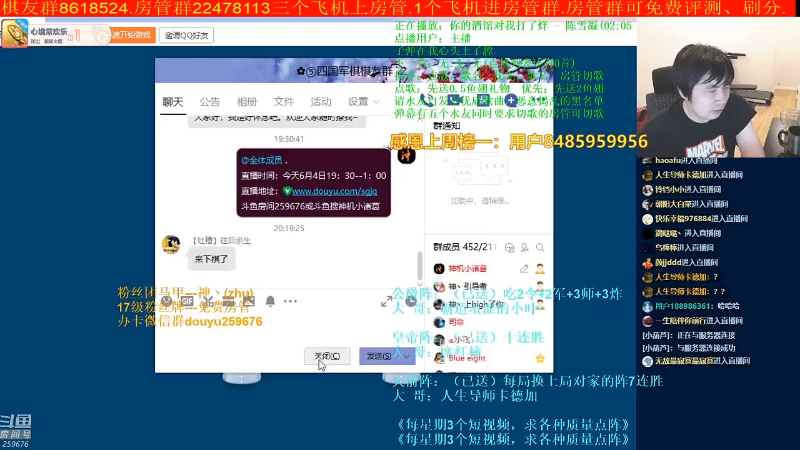This screenshot has width=800, height=450.
Task: Expand the message input area with arrows icon
Action: pos(387,302)
